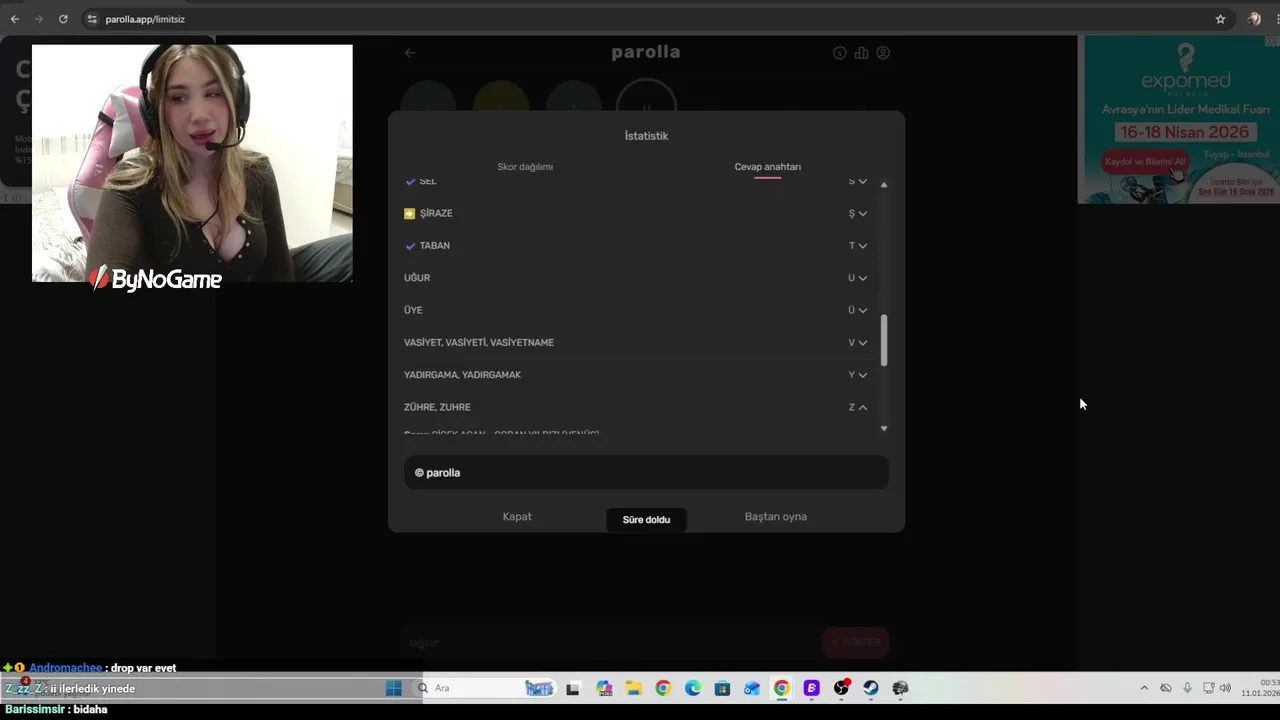Switch to the Cevap anahtarı tab
The image size is (1280, 720).
(x=767, y=167)
